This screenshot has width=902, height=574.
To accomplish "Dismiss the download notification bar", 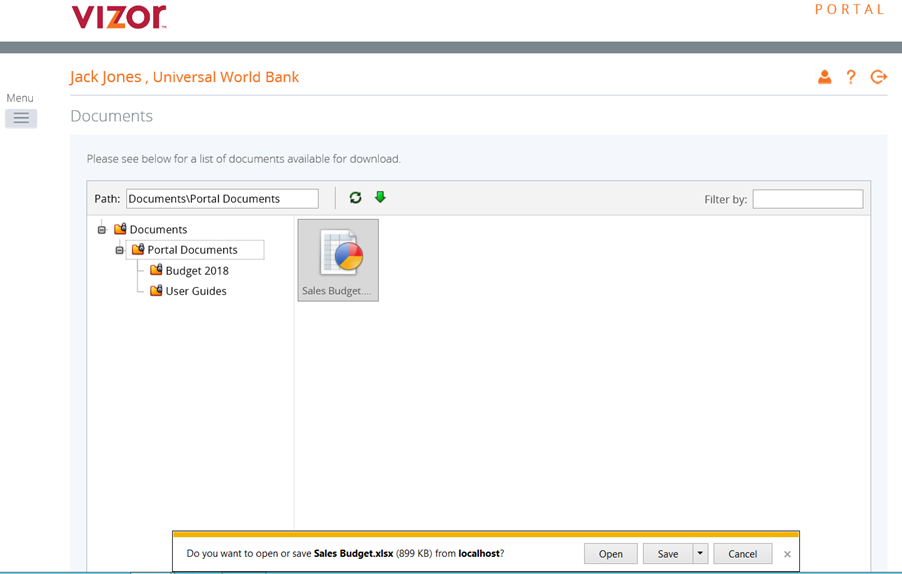I will coord(787,554).
